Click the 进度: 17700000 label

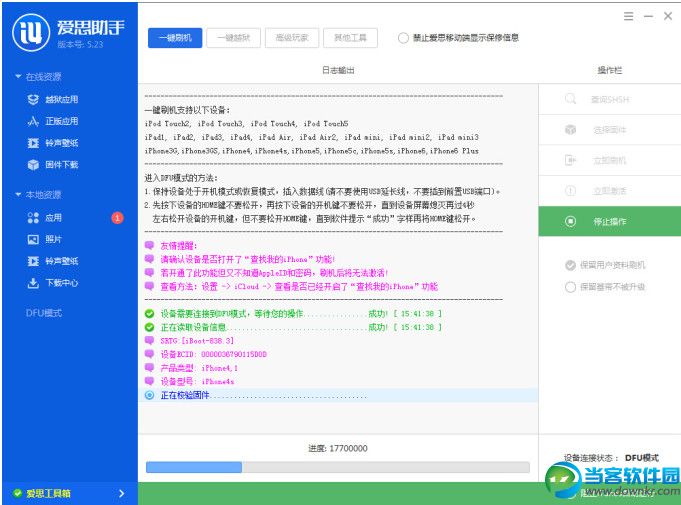(x=338, y=448)
